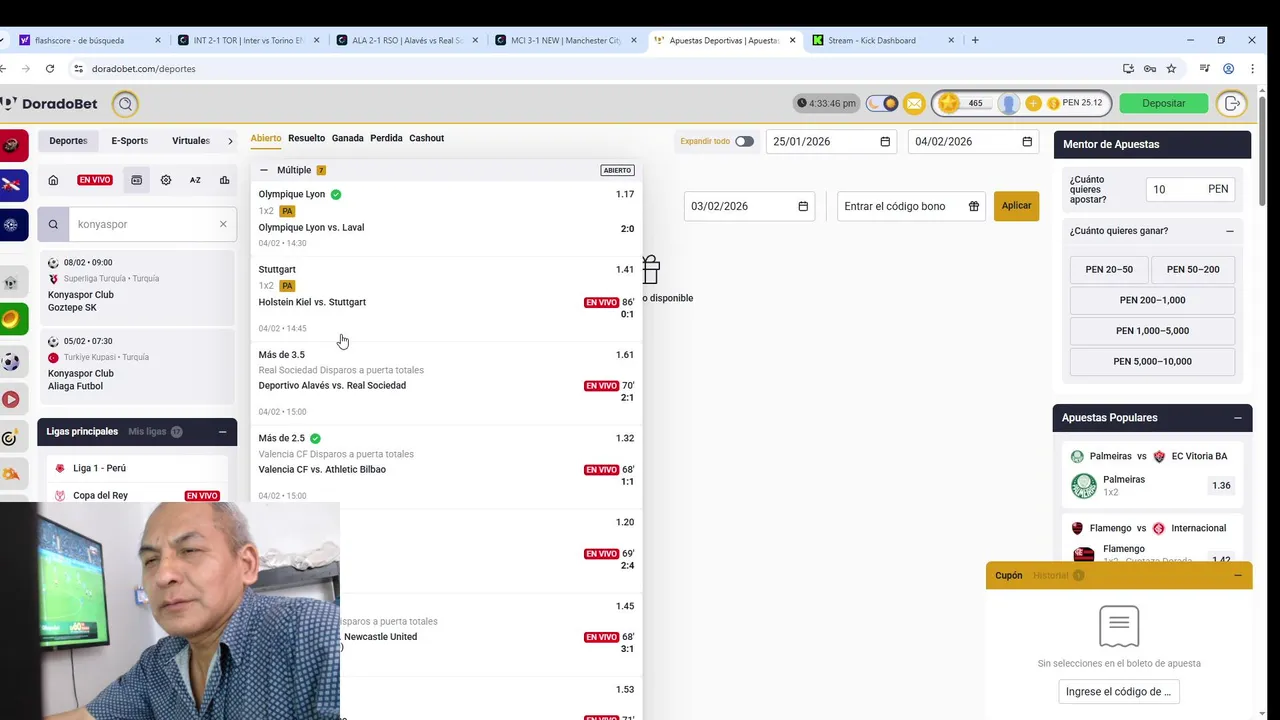The height and width of the screenshot is (720, 1280).
Task: Open Konyaspor Club vs Goztepe SK match
Action: coord(137,286)
